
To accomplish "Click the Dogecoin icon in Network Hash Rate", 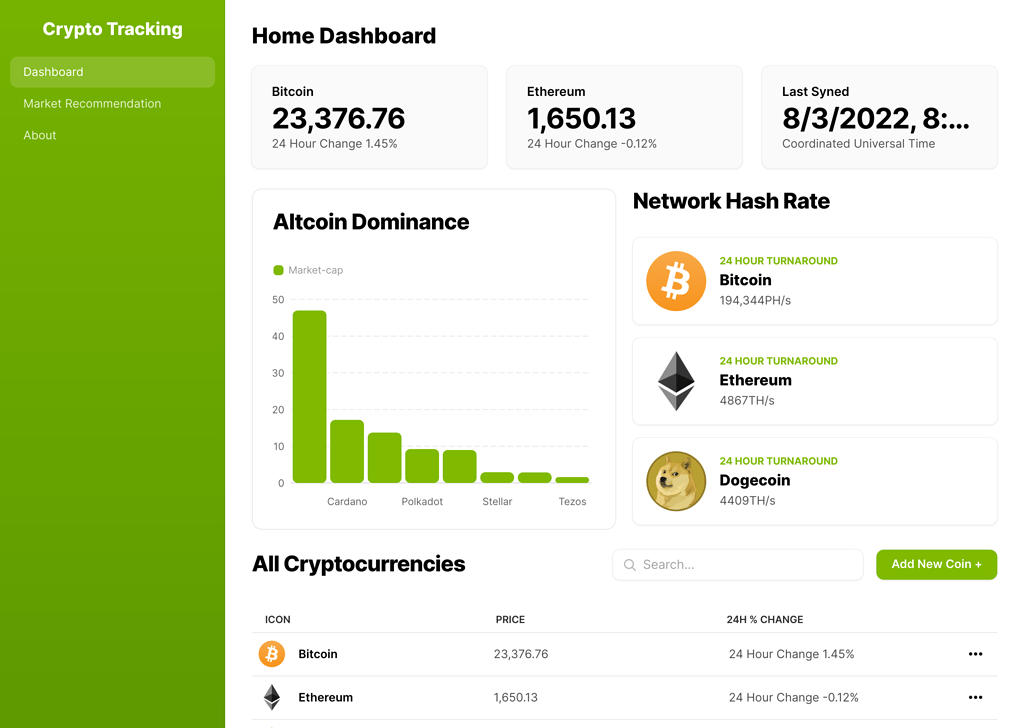I will tap(675, 481).
